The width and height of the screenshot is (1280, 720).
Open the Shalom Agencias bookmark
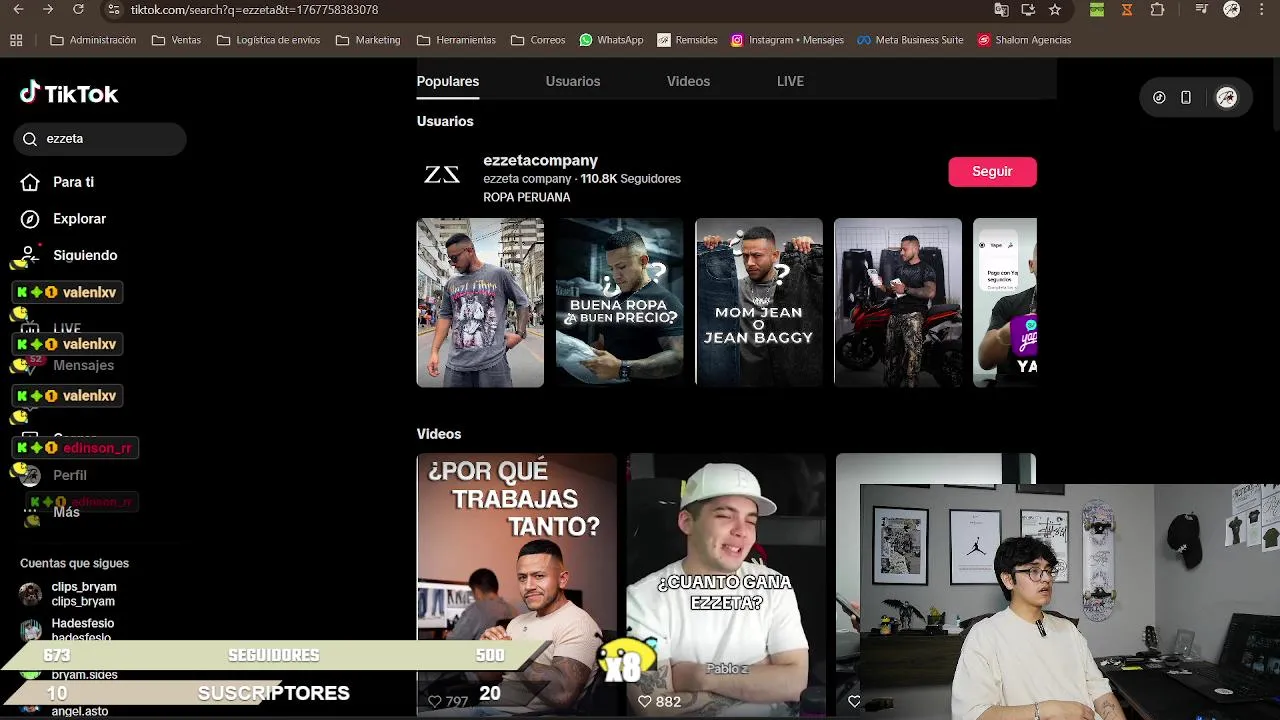(1024, 40)
